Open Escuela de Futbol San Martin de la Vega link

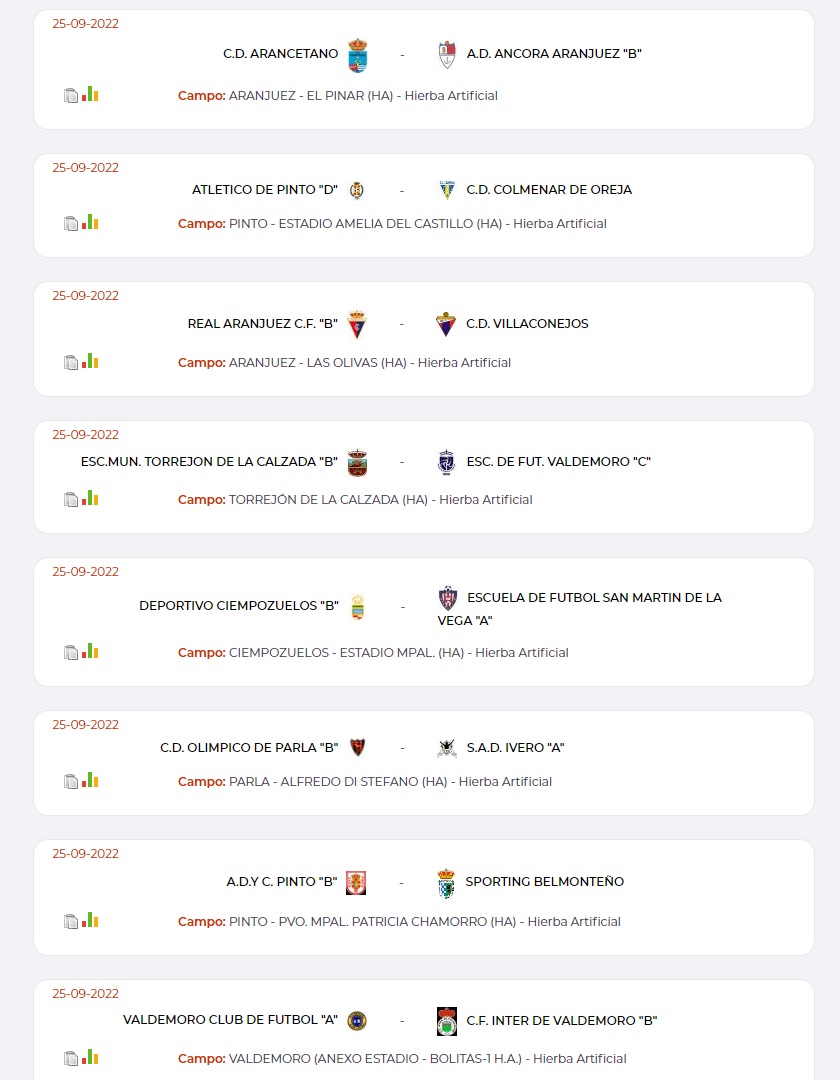click(580, 608)
